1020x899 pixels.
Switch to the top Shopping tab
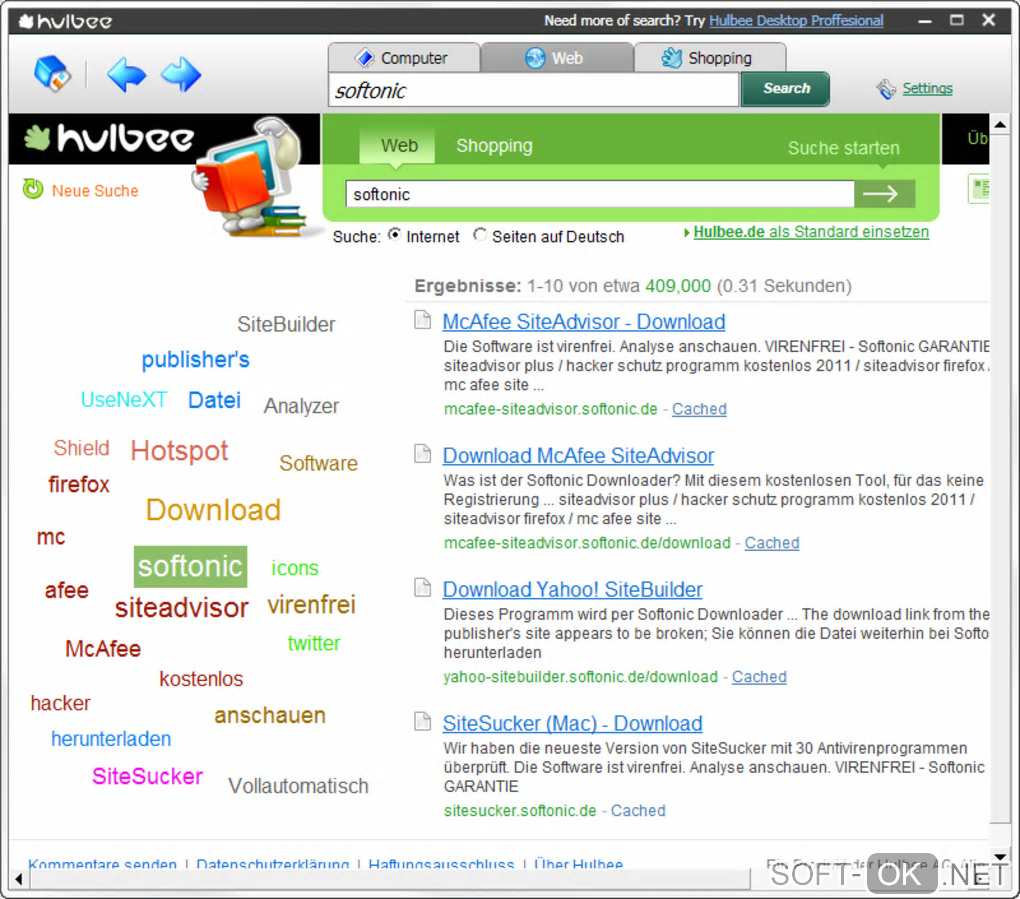click(x=710, y=58)
